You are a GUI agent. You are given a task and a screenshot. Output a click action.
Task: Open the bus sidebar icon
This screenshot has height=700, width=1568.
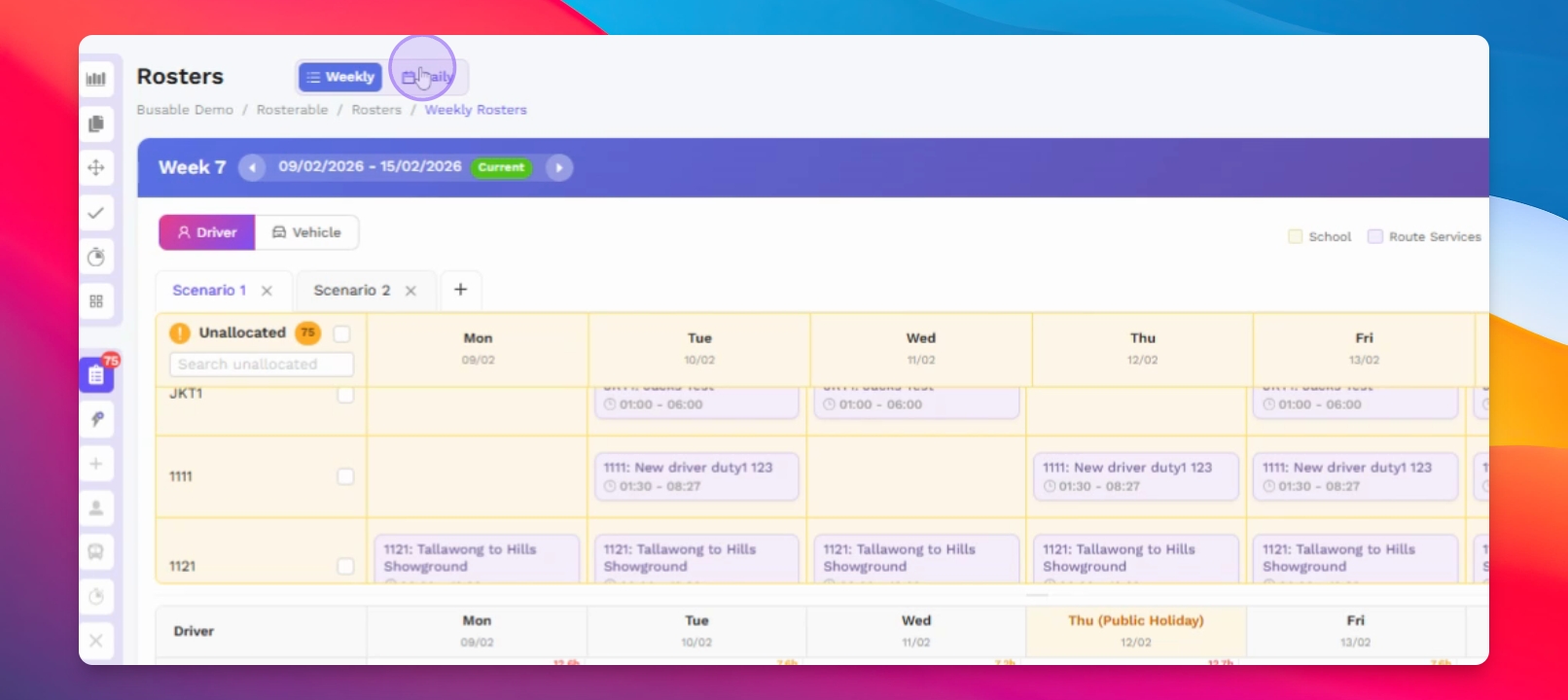95,551
